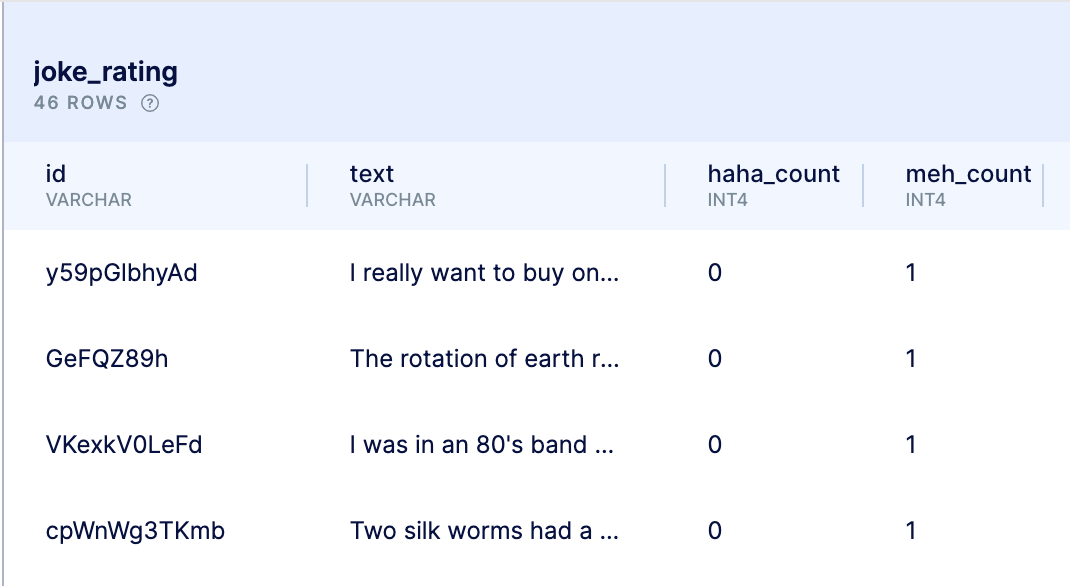The image size is (1070, 586).
Task: Open the text cell 'I was in an 80's band ...'
Action: pyautogui.click(x=482, y=445)
